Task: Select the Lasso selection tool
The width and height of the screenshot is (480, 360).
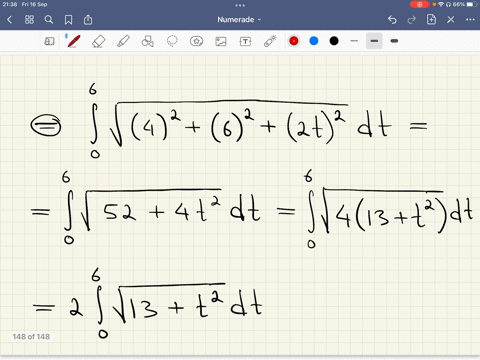Action: click(172, 41)
